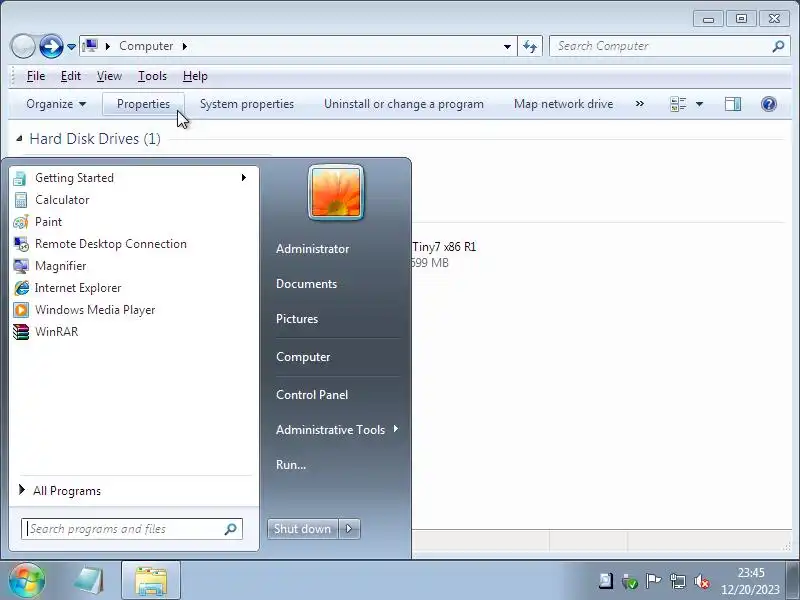Click the user account flower picture
This screenshot has height=600, width=800.
click(x=336, y=192)
